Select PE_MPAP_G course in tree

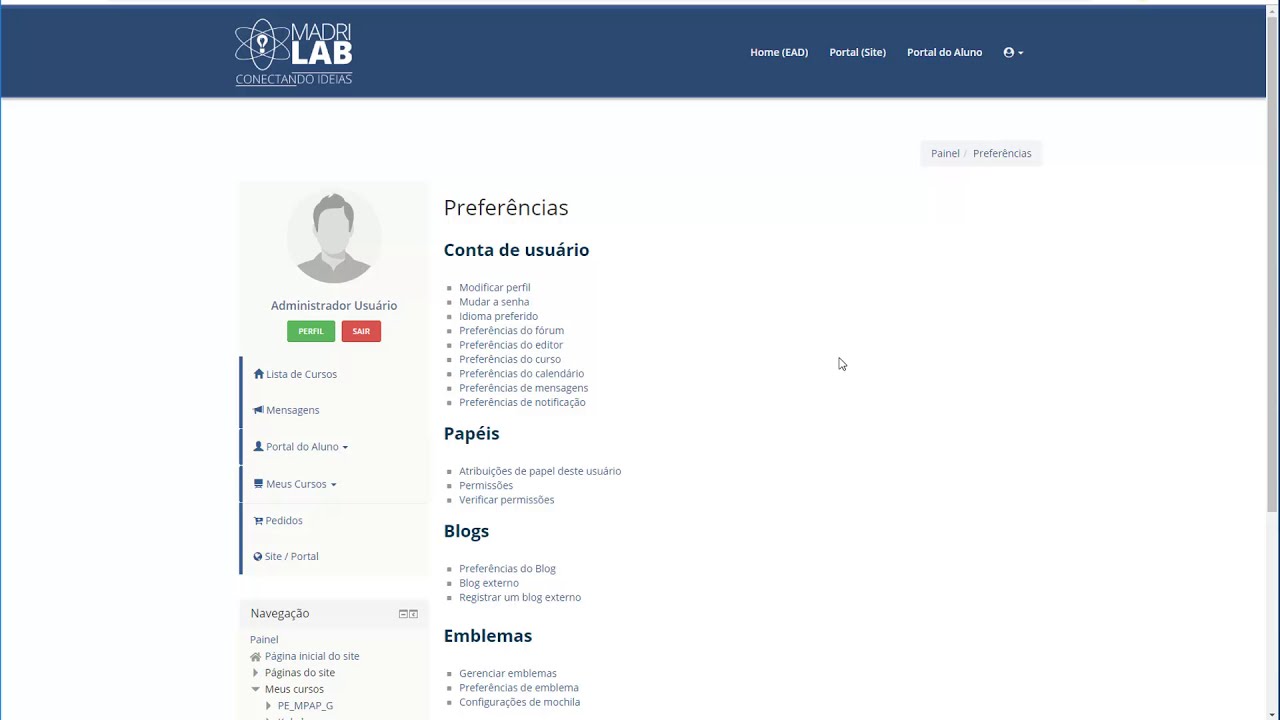pyautogui.click(x=305, y=706)
